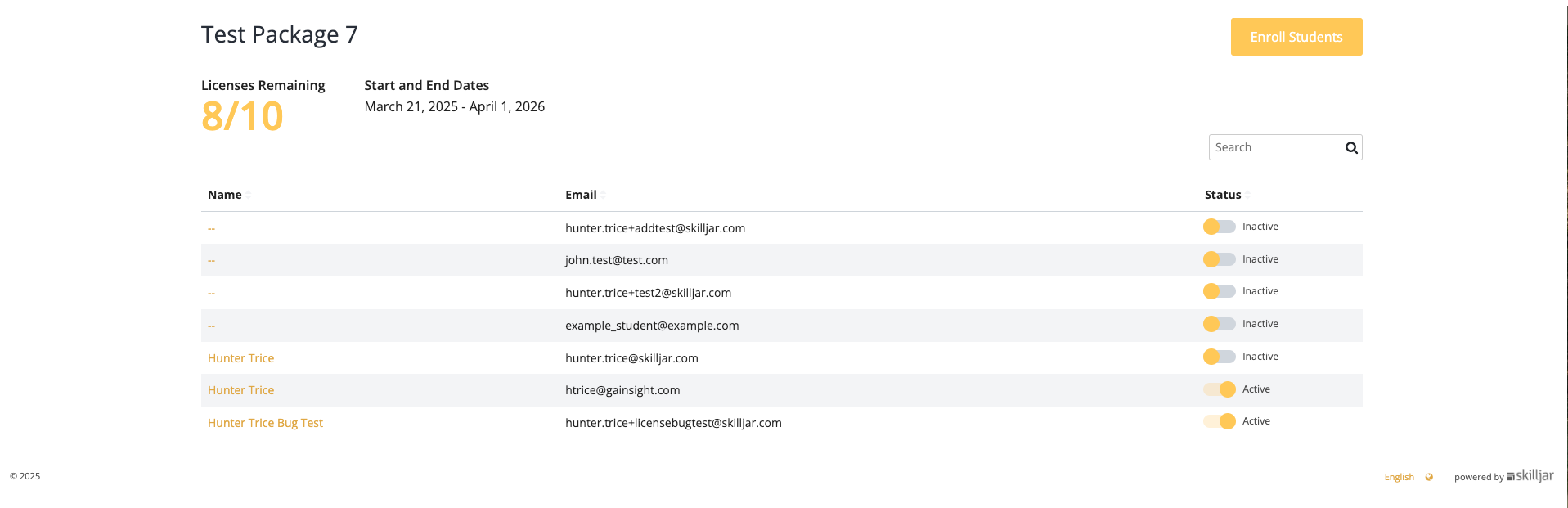Toggle status for hunter.trice+addtest@skilljar.com

(1219, 227)
